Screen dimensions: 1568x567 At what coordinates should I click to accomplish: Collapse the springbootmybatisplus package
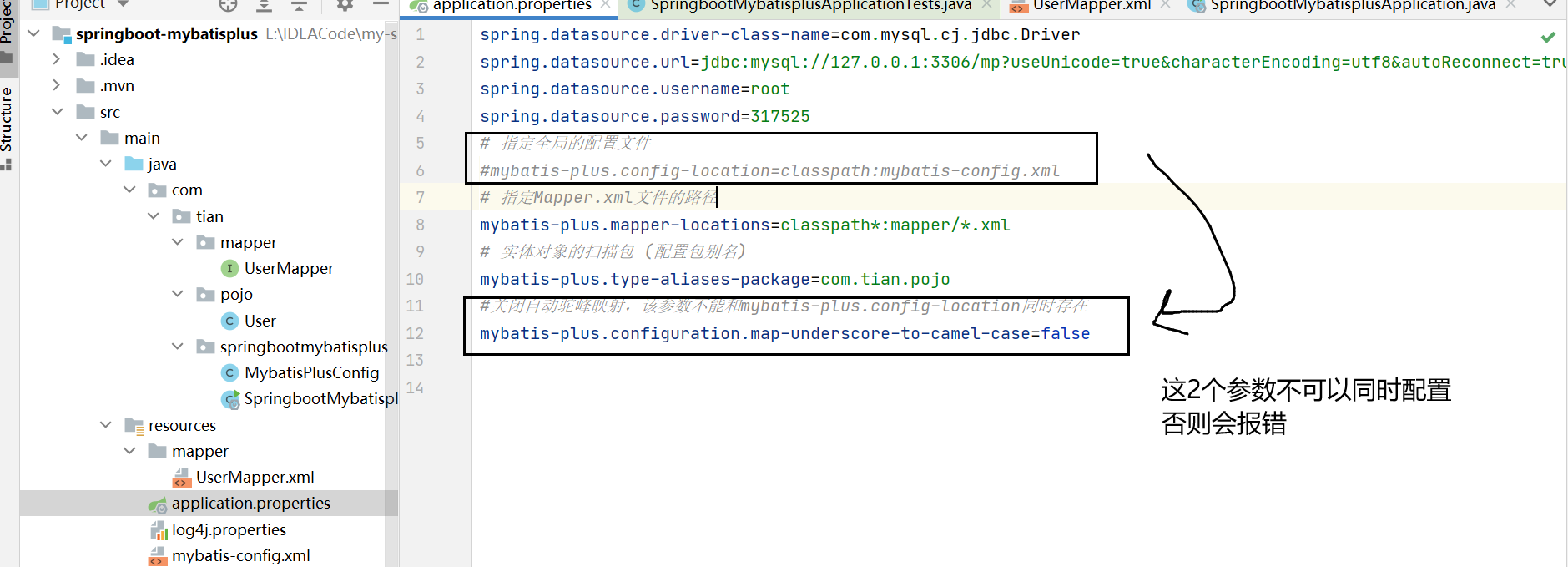(177, 347)
